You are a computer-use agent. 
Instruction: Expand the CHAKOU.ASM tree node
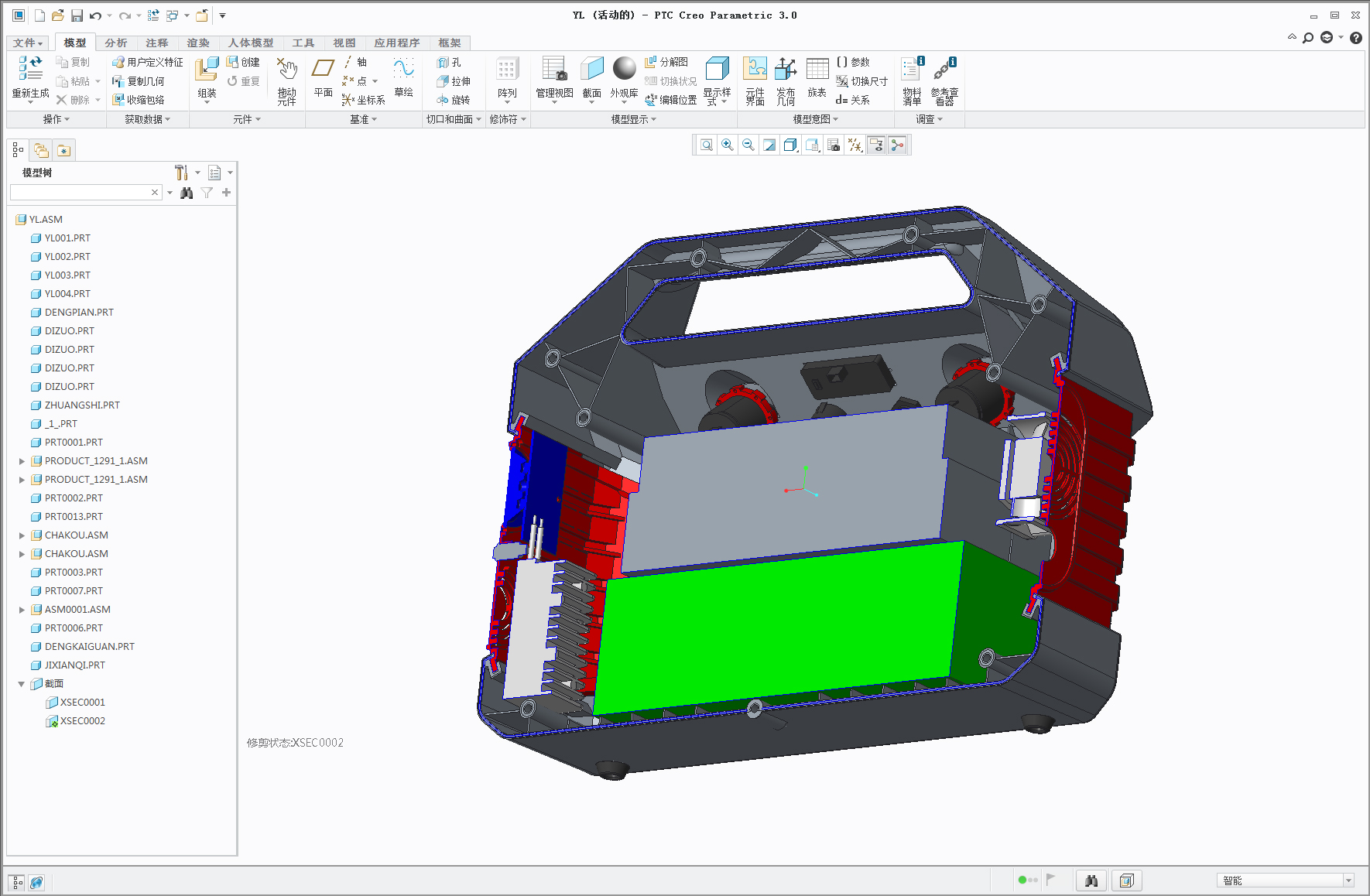point(22,535)
